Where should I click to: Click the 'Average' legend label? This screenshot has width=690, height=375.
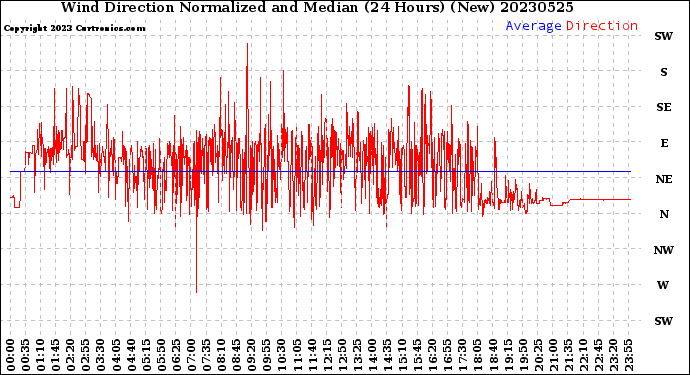point(533,26)
